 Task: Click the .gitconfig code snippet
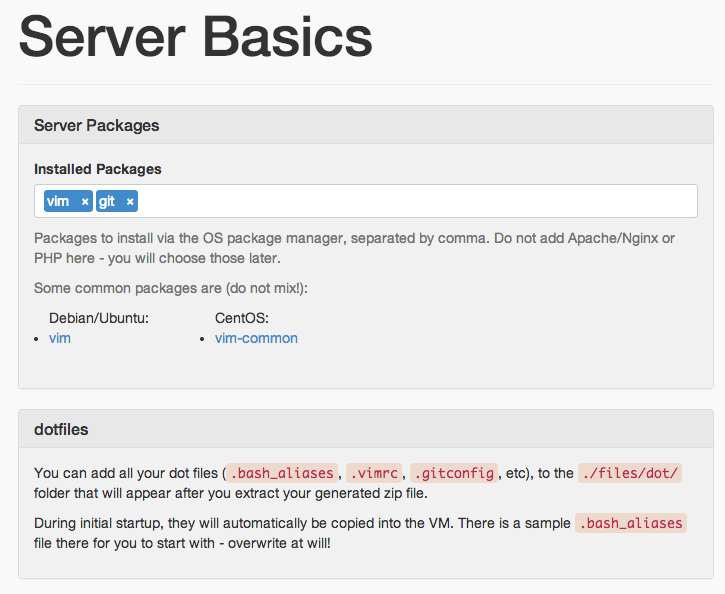pyautogui.click(x=454, y=473)
